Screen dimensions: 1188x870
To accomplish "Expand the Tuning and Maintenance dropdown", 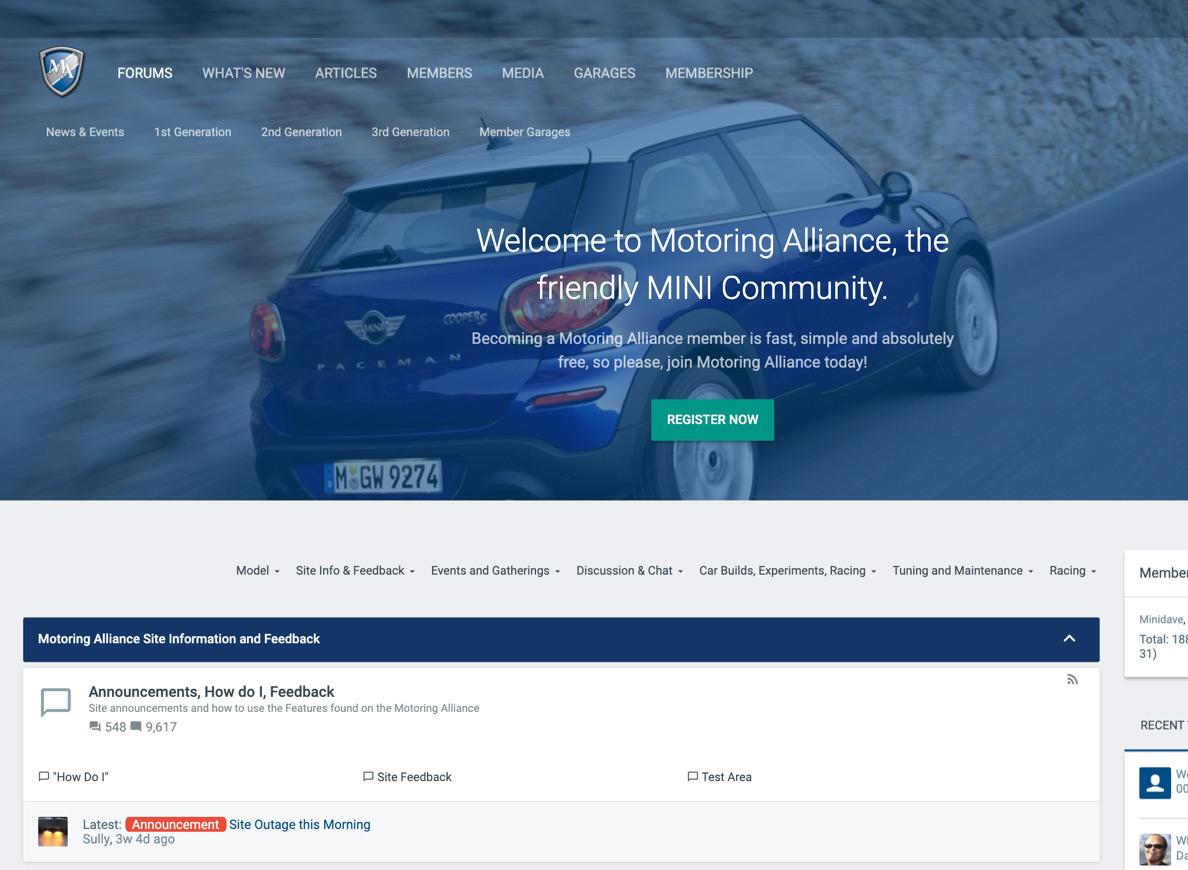I will tap(961, 570).
